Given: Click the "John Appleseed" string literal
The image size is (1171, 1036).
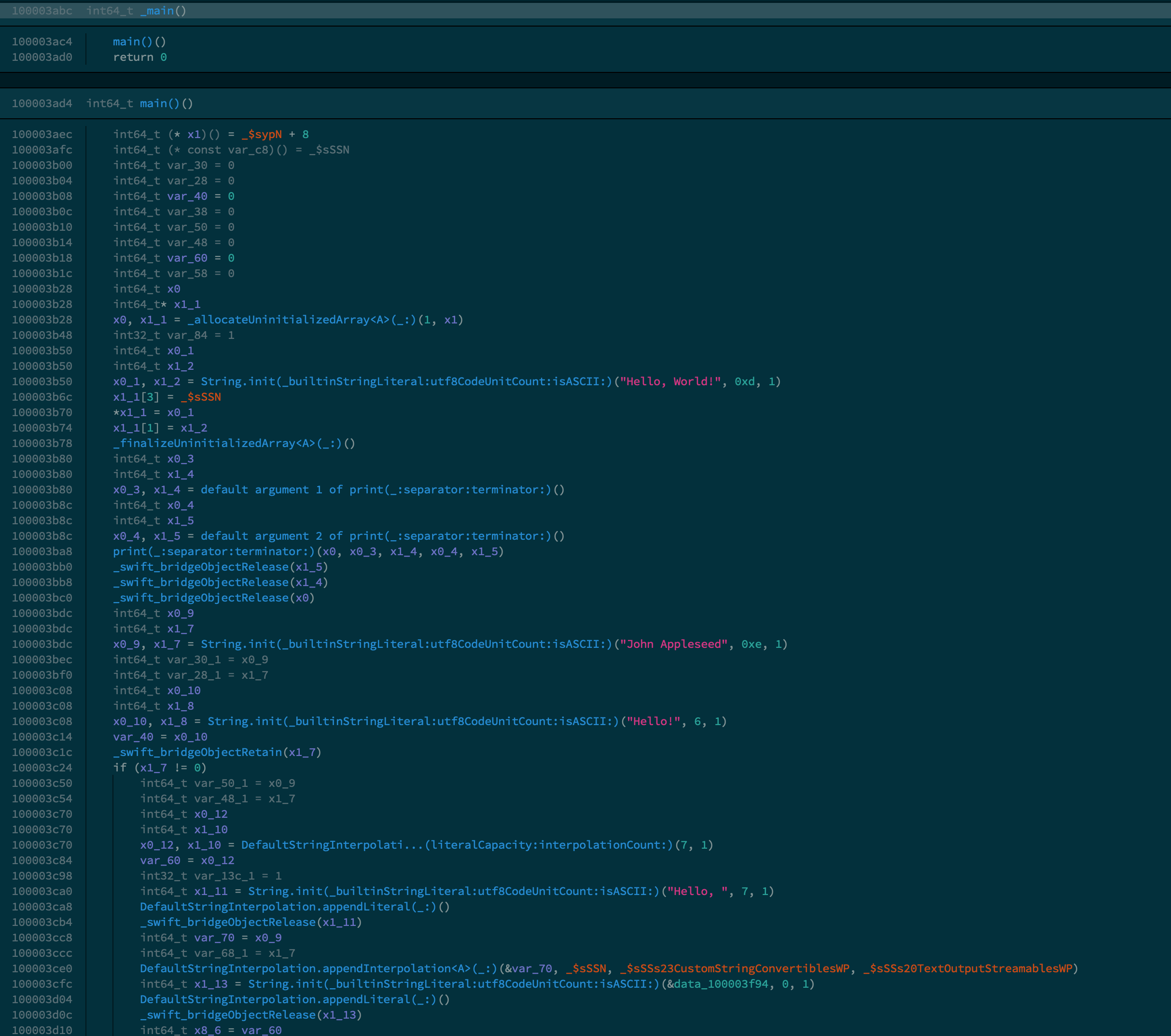Looking at the screenshot, I should [x=674, y=644].
